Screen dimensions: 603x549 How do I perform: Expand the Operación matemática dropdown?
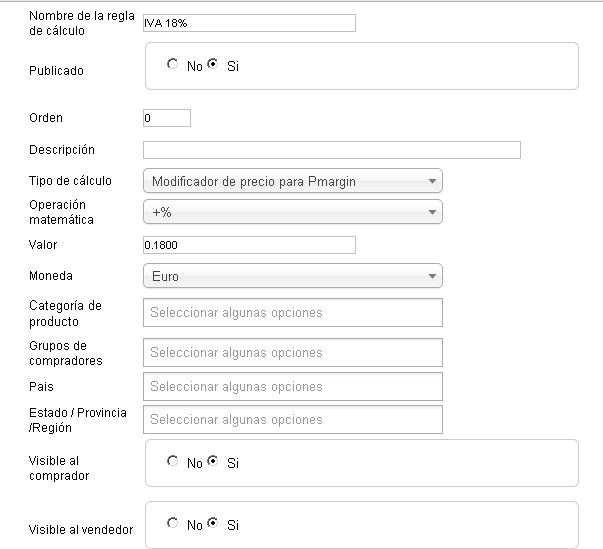293,211
